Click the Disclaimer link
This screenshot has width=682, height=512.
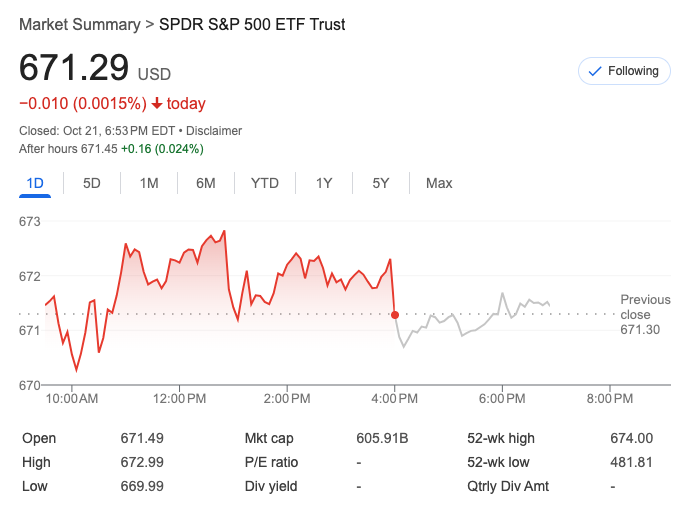coord(212,131)
